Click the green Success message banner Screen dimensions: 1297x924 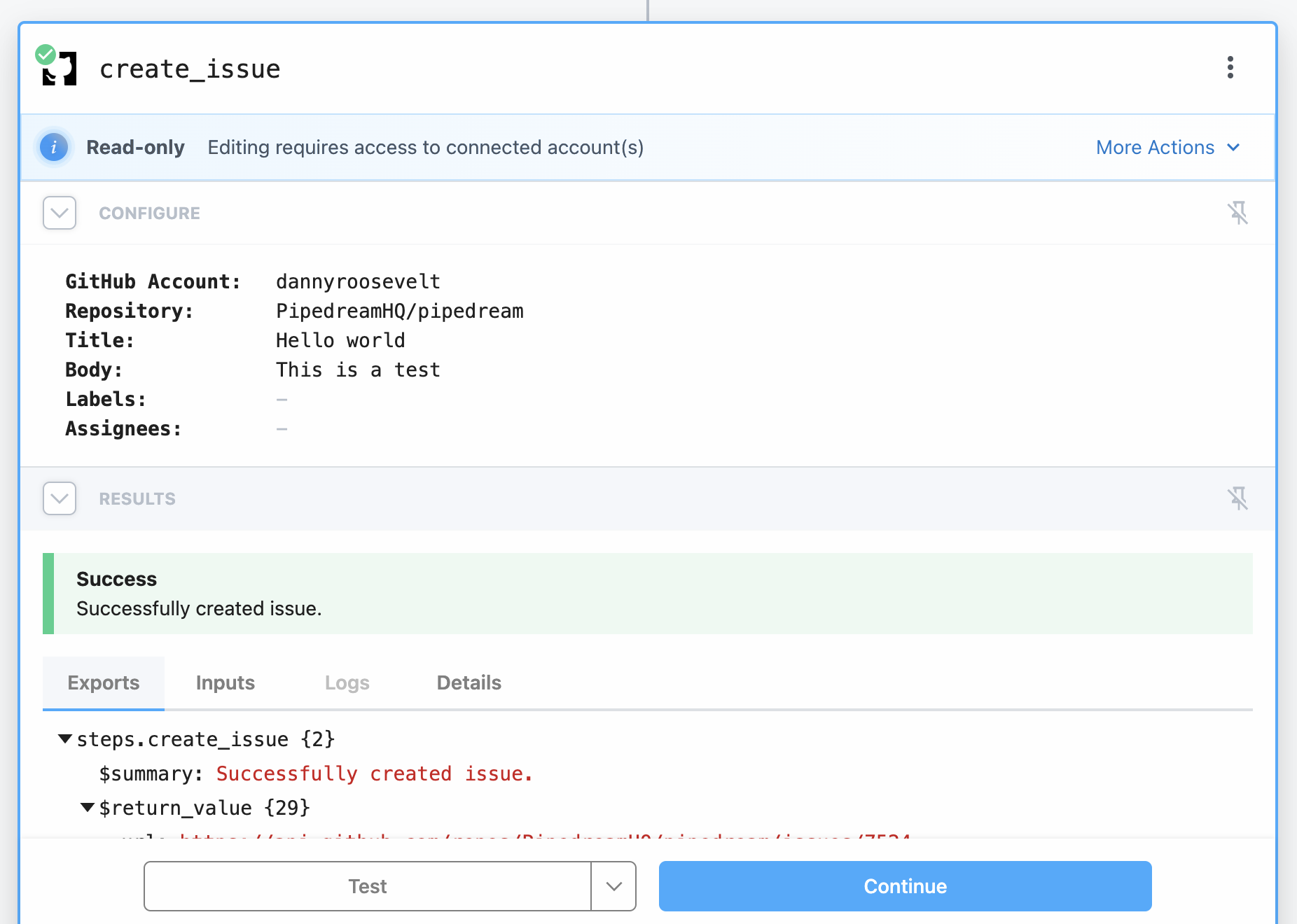648,594
